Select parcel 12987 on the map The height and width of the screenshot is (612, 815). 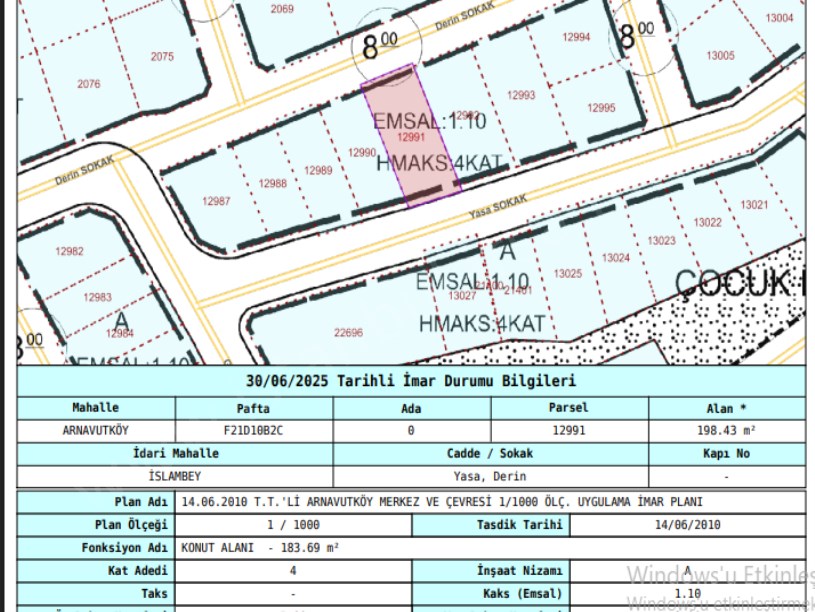click(216, 201)
